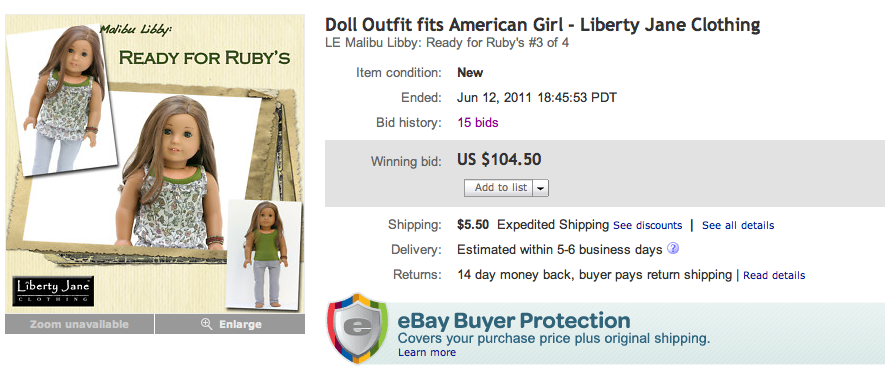Click the Ready for Ruby's image heading
The image size is (896, 374).
click(x=205, y=58)
